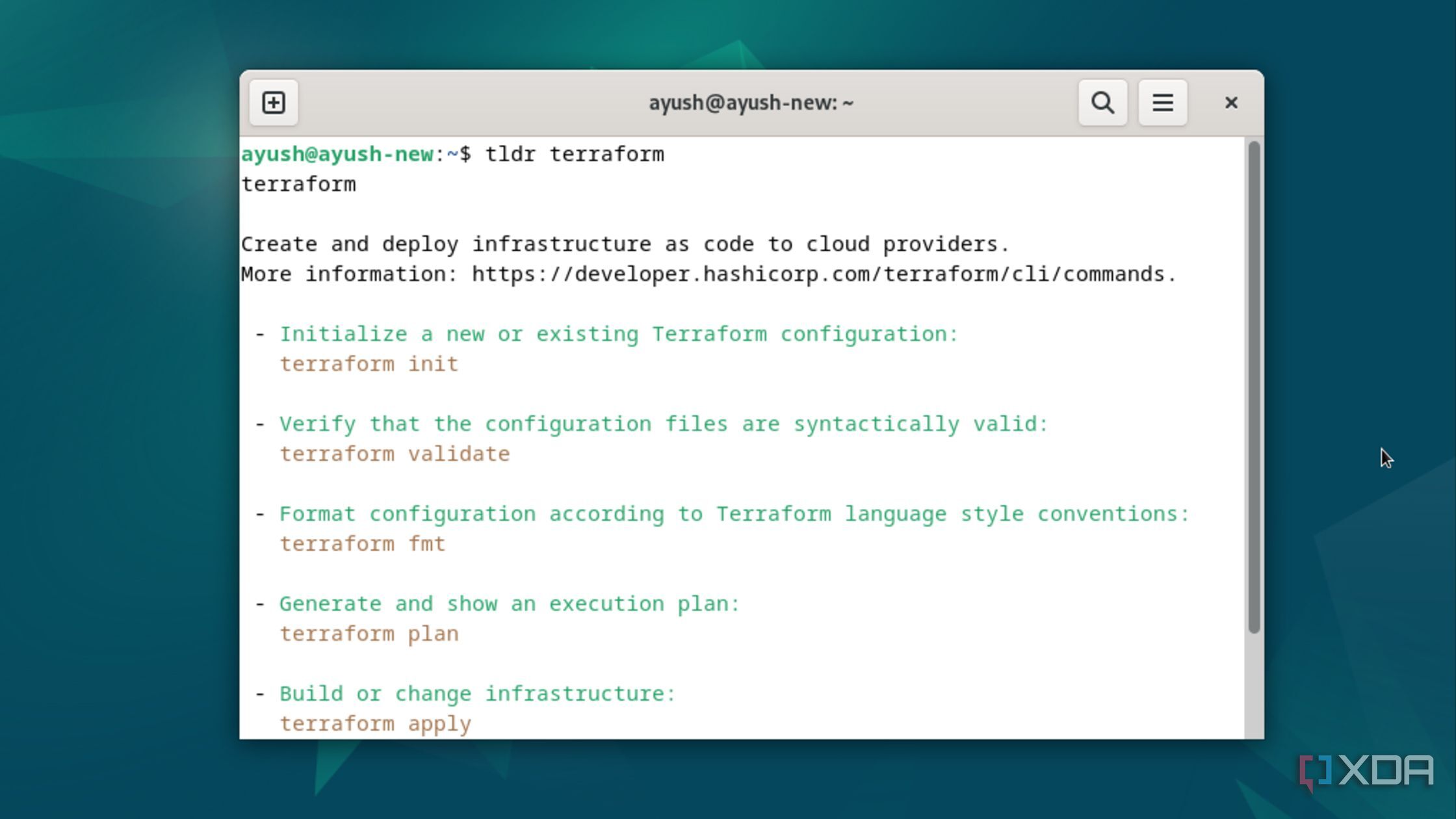1456x819 pixels.
Task: Open the hamburger menu
Action: (1162, 103)
